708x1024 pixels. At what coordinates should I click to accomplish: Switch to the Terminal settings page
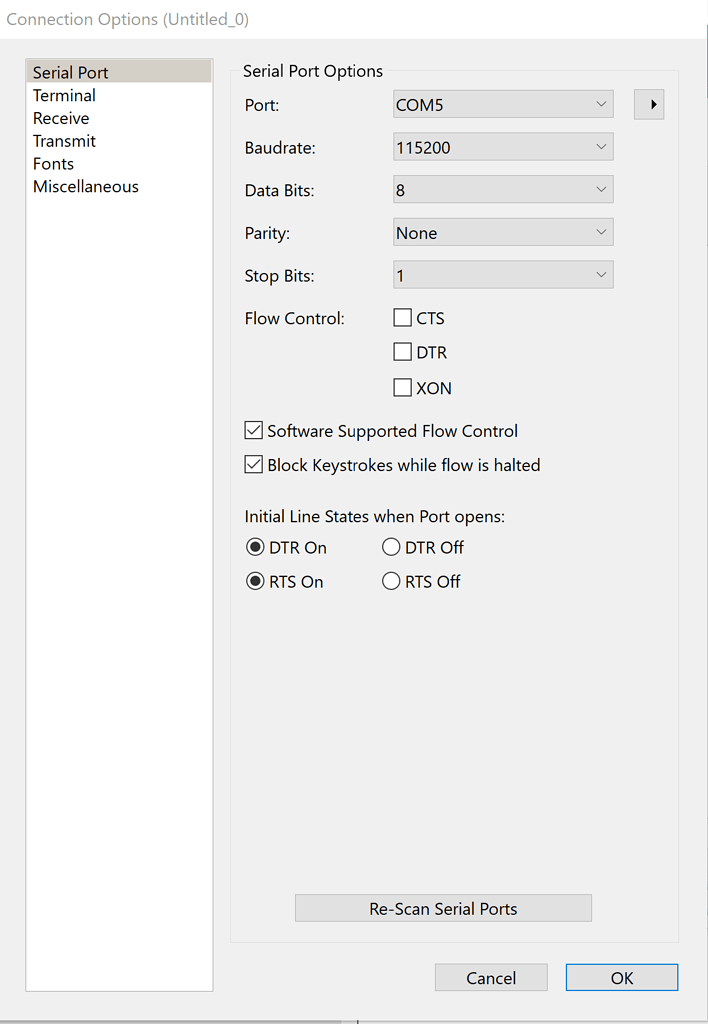point(64,95)
